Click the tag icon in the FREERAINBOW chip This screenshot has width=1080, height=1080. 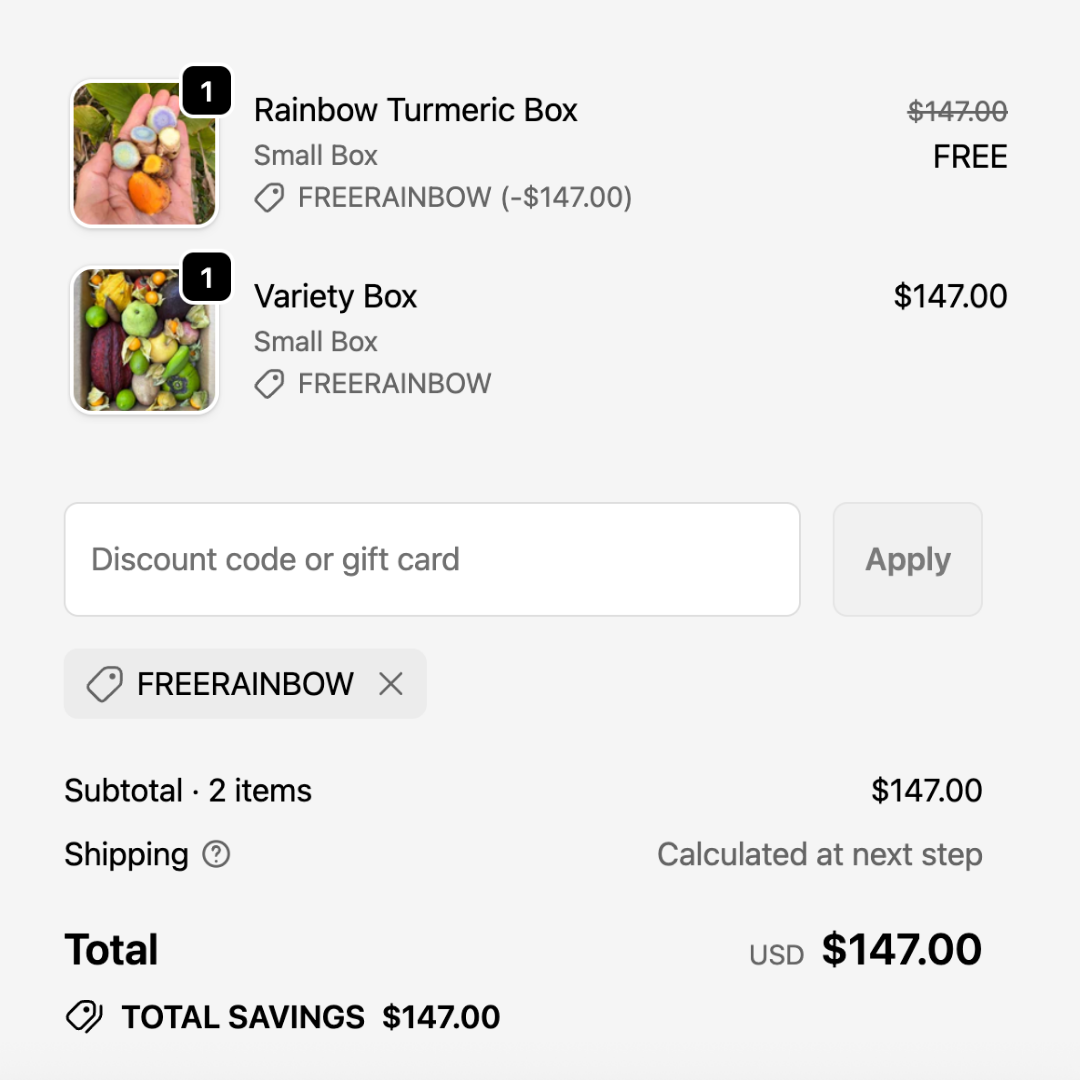(x=104, y=684)
